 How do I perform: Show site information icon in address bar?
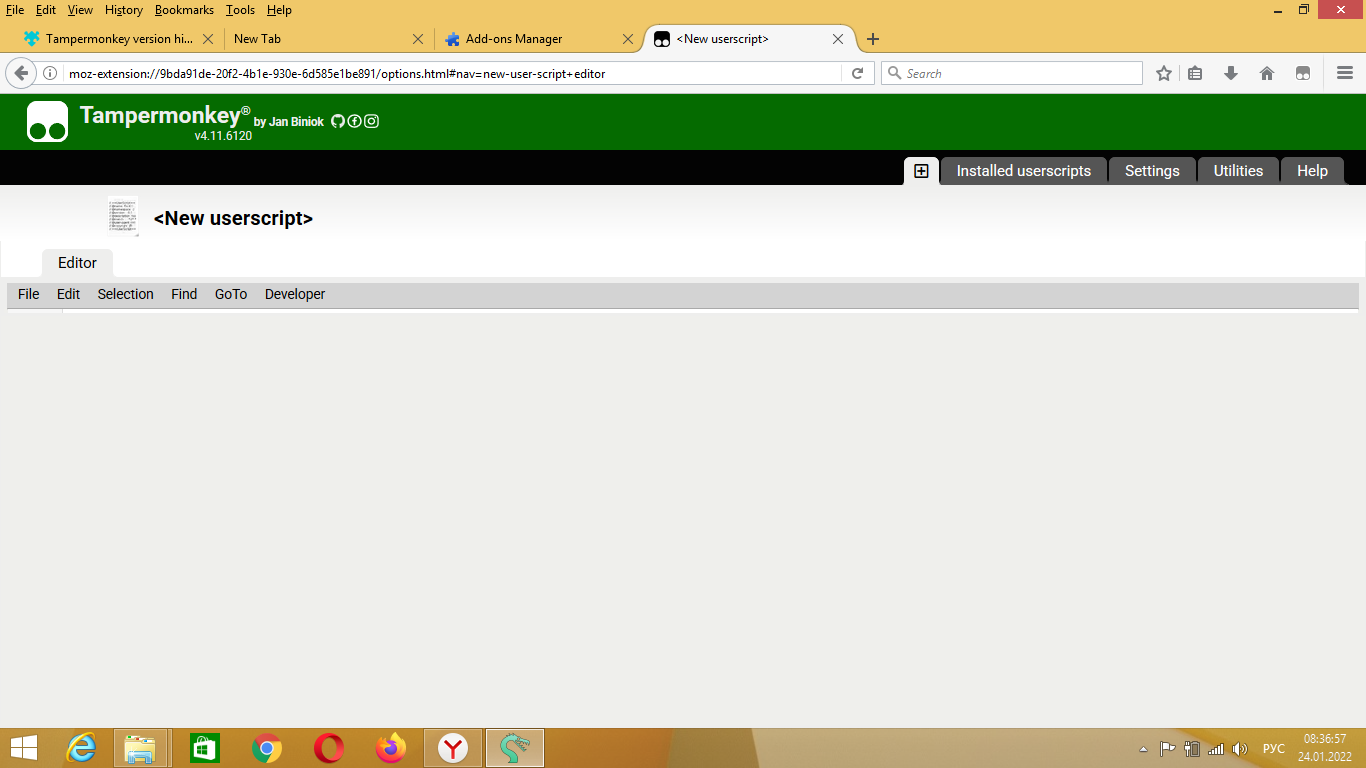click(50, 73)
